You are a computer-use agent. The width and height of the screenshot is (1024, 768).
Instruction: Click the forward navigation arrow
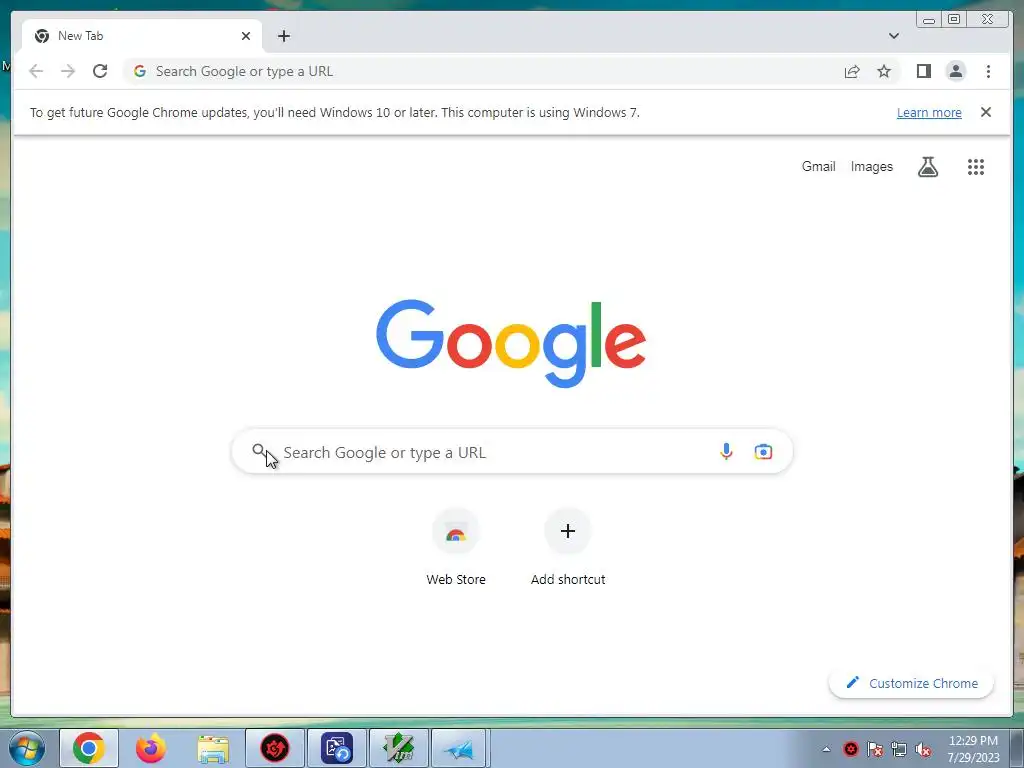tap(68, 71)
